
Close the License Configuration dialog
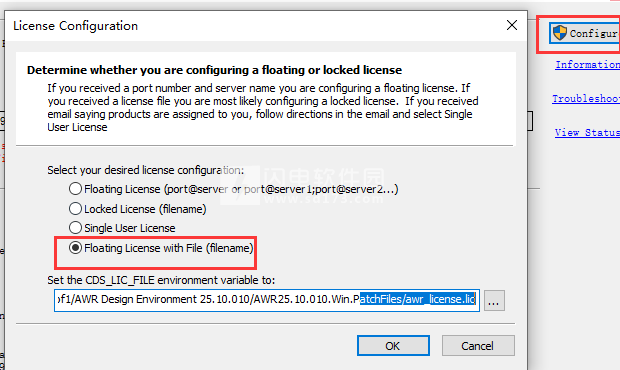[x=512, y=25]
